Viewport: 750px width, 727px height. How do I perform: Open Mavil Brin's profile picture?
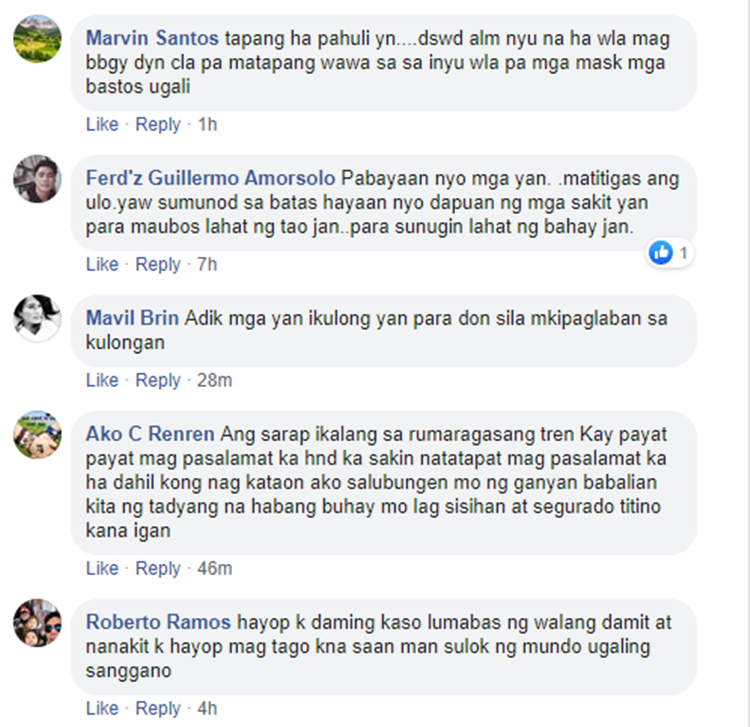37,319
